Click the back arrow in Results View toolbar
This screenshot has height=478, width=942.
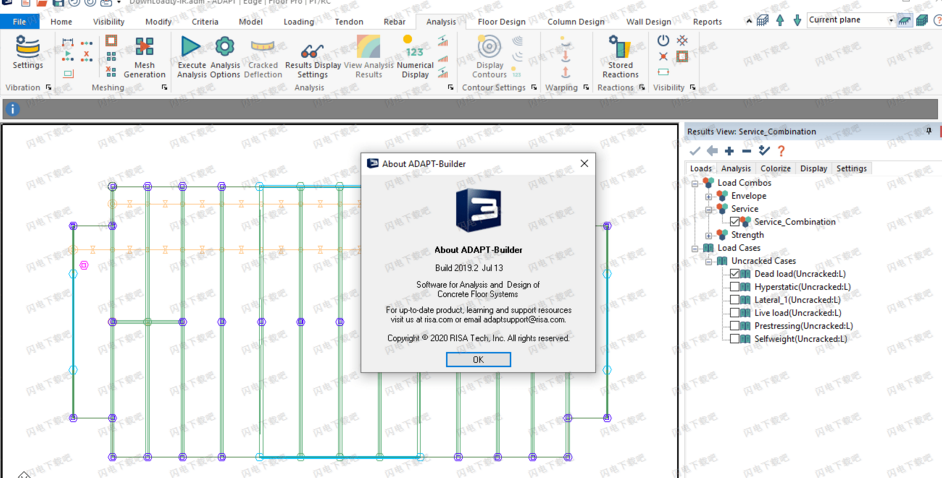point(712,151)
